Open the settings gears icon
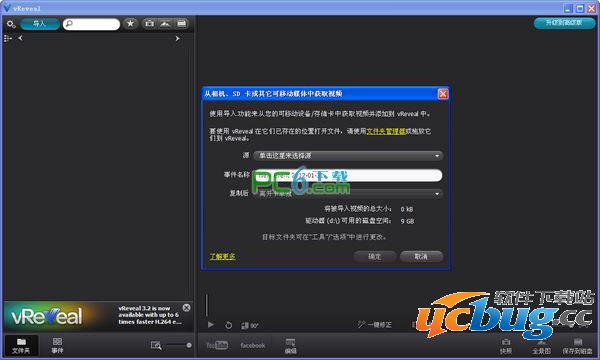 [x=11, y=24]
